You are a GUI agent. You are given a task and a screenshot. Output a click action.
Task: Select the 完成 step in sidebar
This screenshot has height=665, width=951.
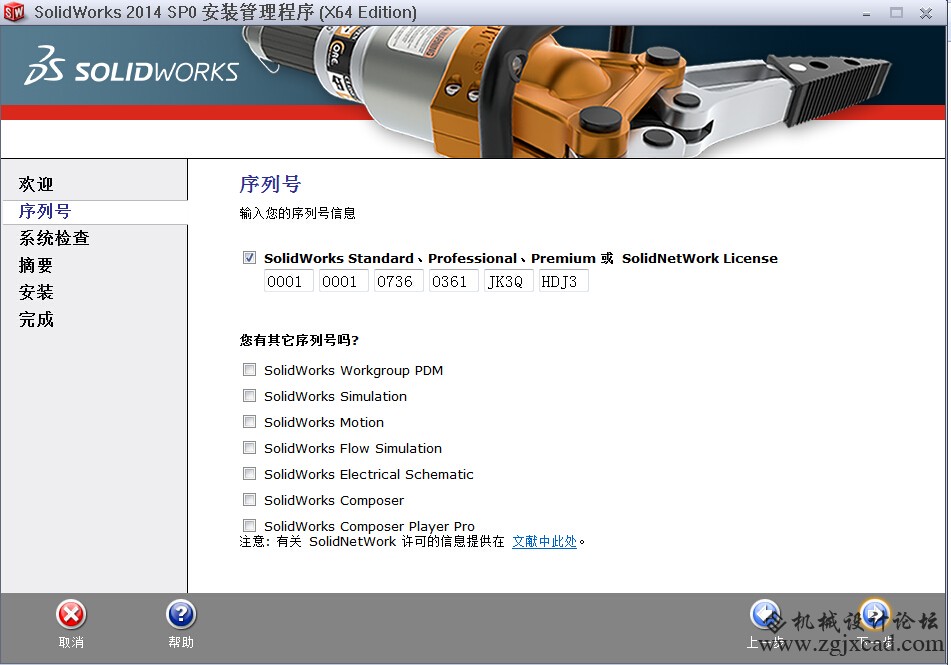pyautogui.click(x=36, y=319)
